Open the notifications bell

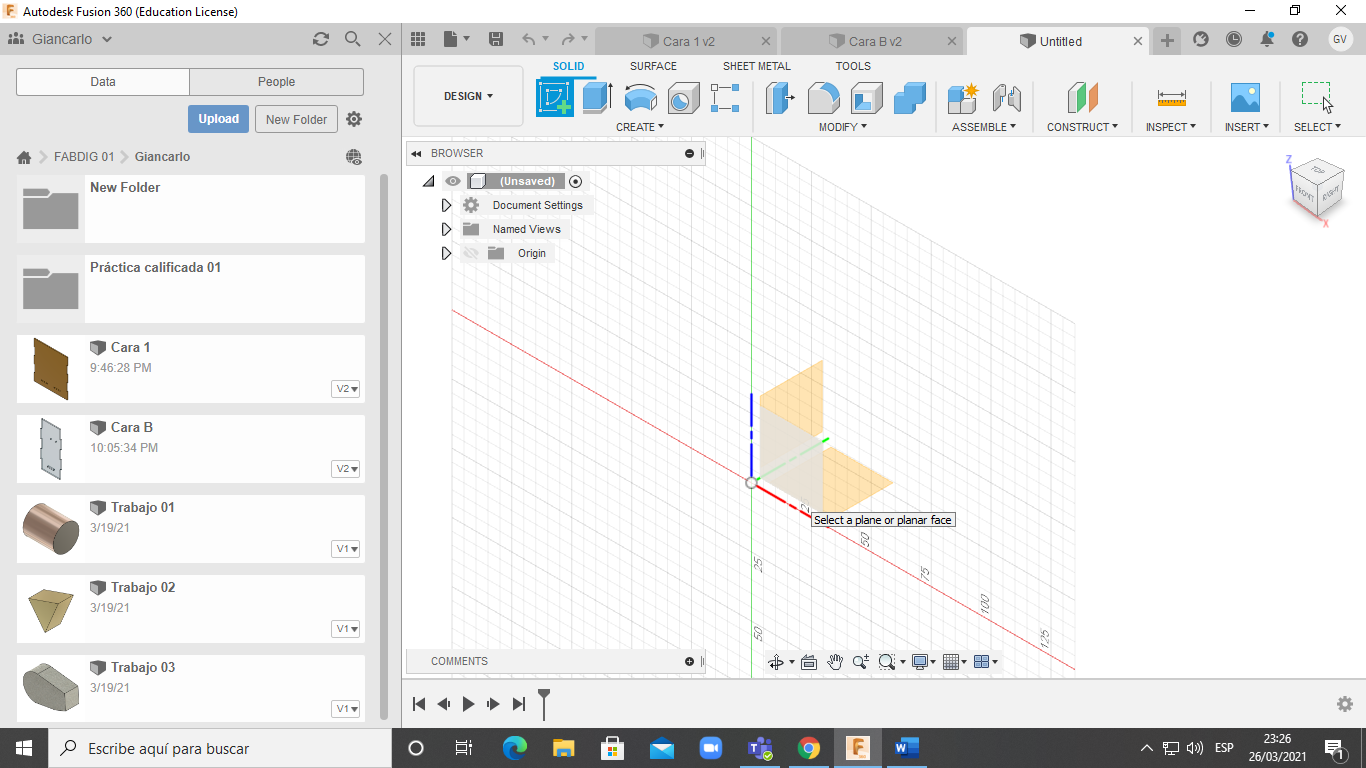(x=1267, y=40)
